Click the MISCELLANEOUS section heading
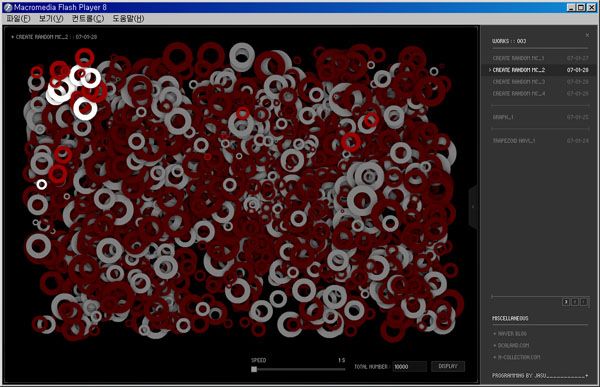The image size is (600, 387). 510,318
